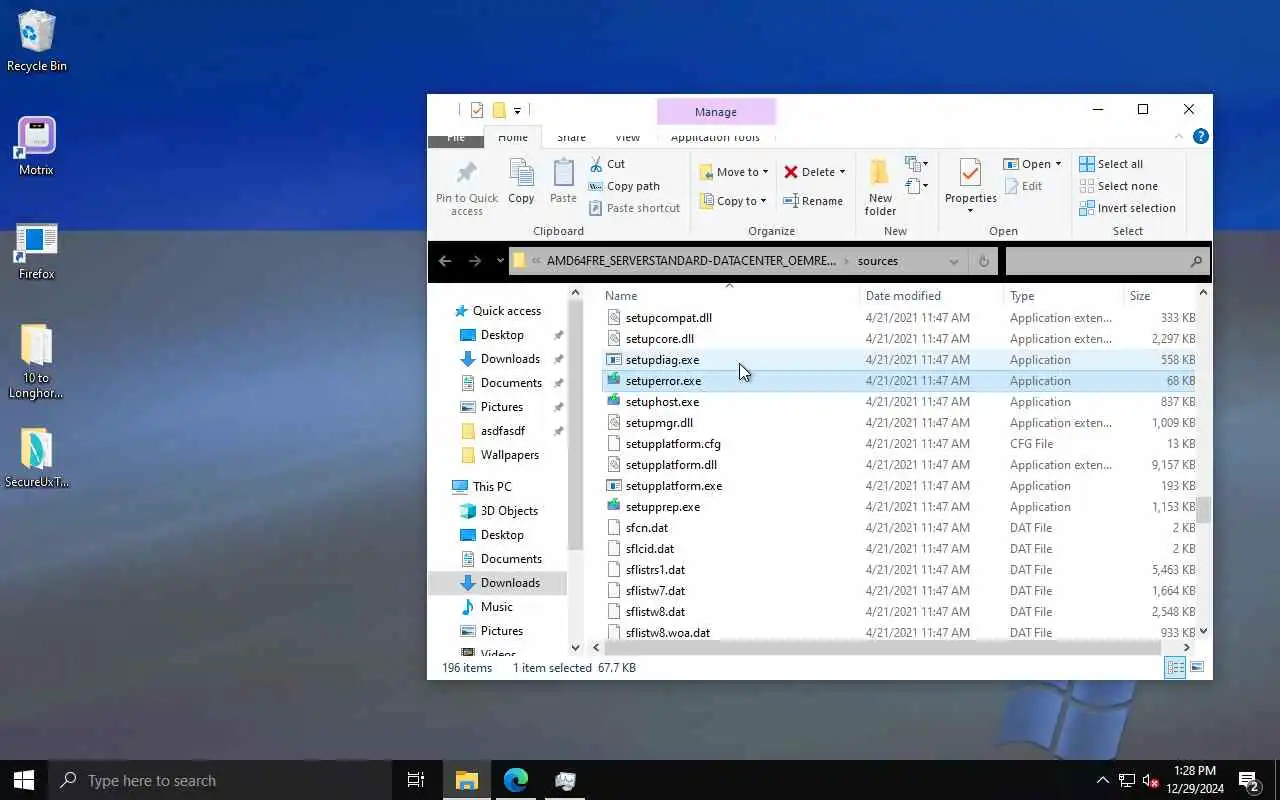Click Pin to Quick access icon
The width and height of the screenshot is (1280, 800).
[x=466, y=187]
